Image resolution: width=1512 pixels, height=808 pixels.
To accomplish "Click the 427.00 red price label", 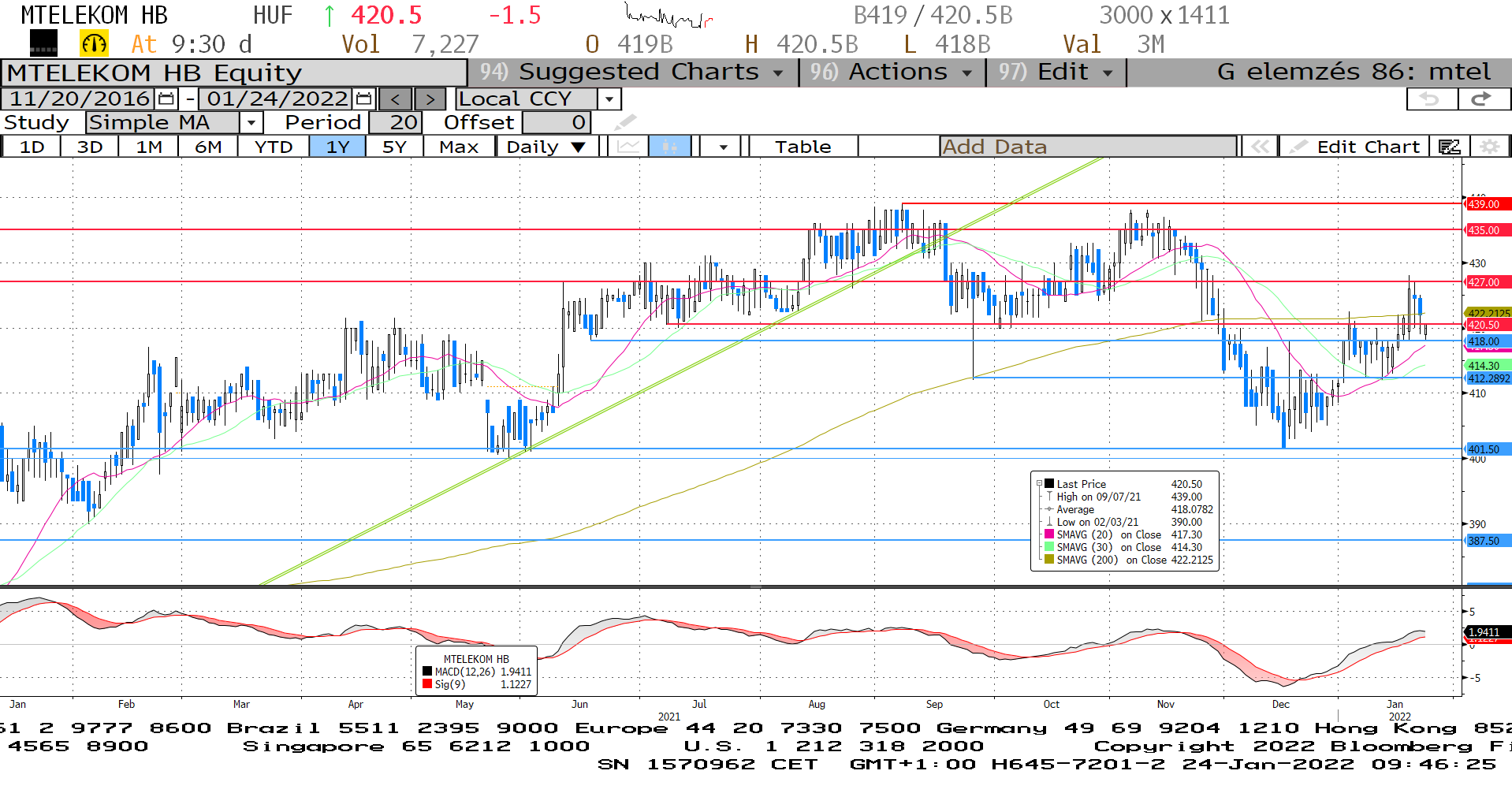I will 1488,282.
